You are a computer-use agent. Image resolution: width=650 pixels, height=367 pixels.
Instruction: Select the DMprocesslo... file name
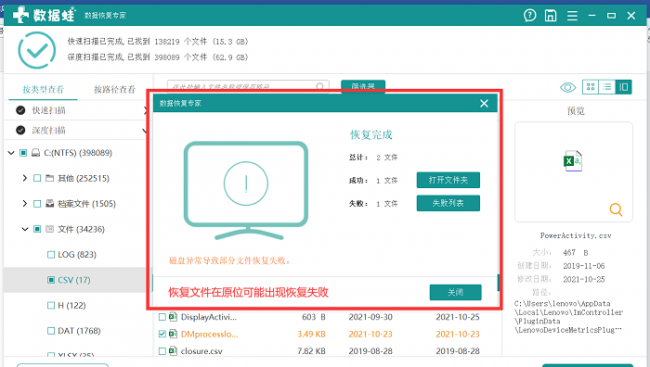coord(209,334)
